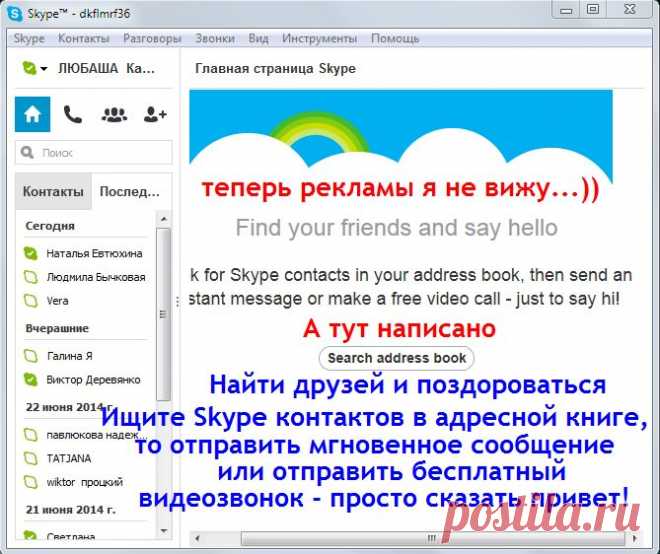The image size is (660, 554).
Task: Switch to the Послед... tab
Action: click(x=130, y=191)
